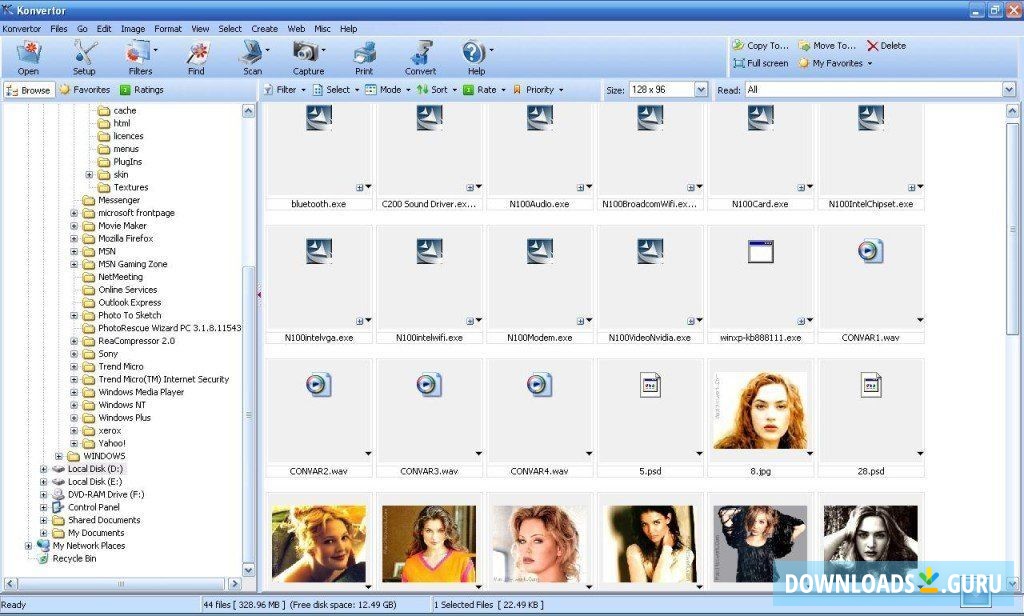The image size is (1024, 616).
Task: Open bluetooth.exe thumbnail options arrow
Action: pyautogui.click(x=368, y=187)
